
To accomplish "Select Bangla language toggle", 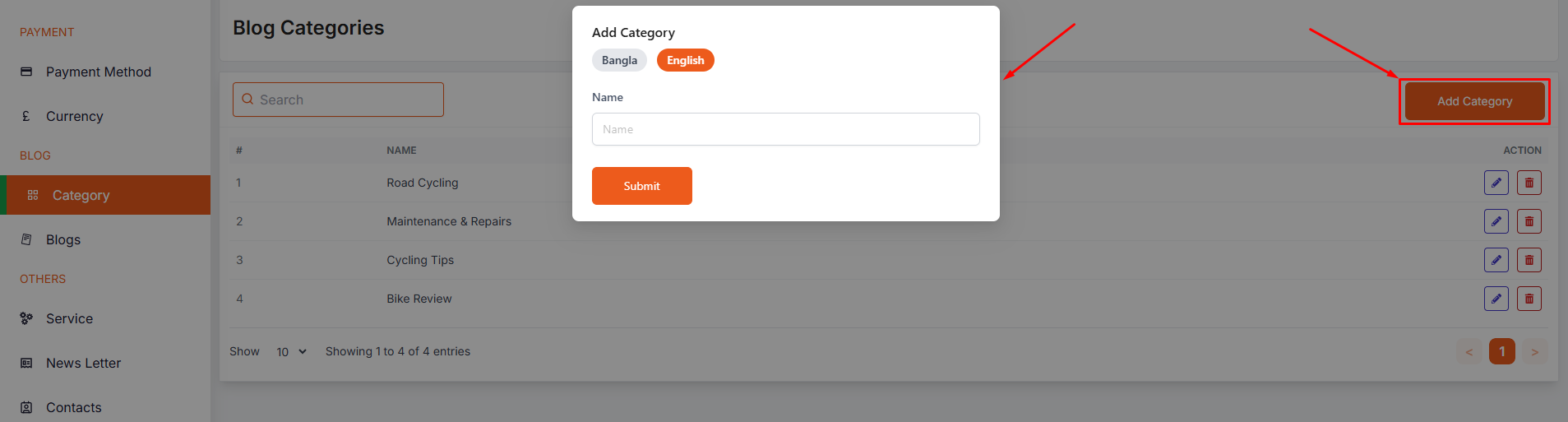I will 619,60.
